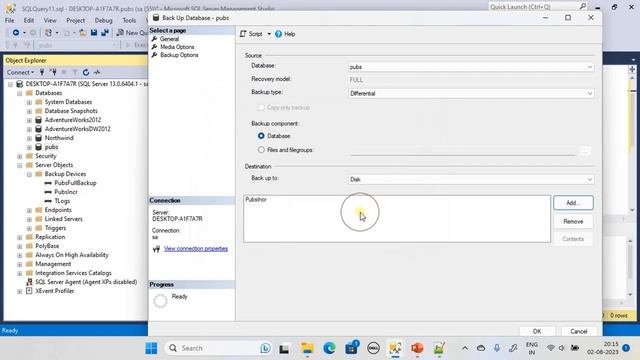
Task: Open the View menu in SSMS
Action: coord(50,20)
